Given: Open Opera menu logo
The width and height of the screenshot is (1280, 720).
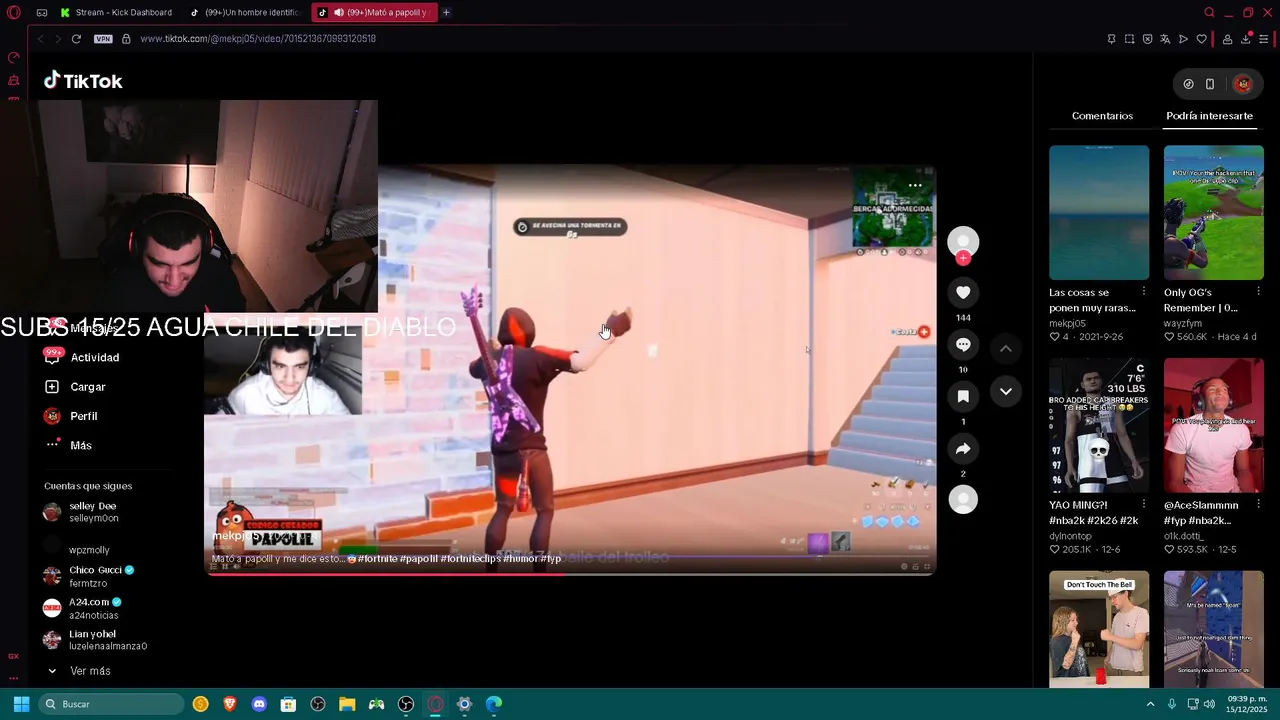Looking at the screenshot, I should pos(14,12).
